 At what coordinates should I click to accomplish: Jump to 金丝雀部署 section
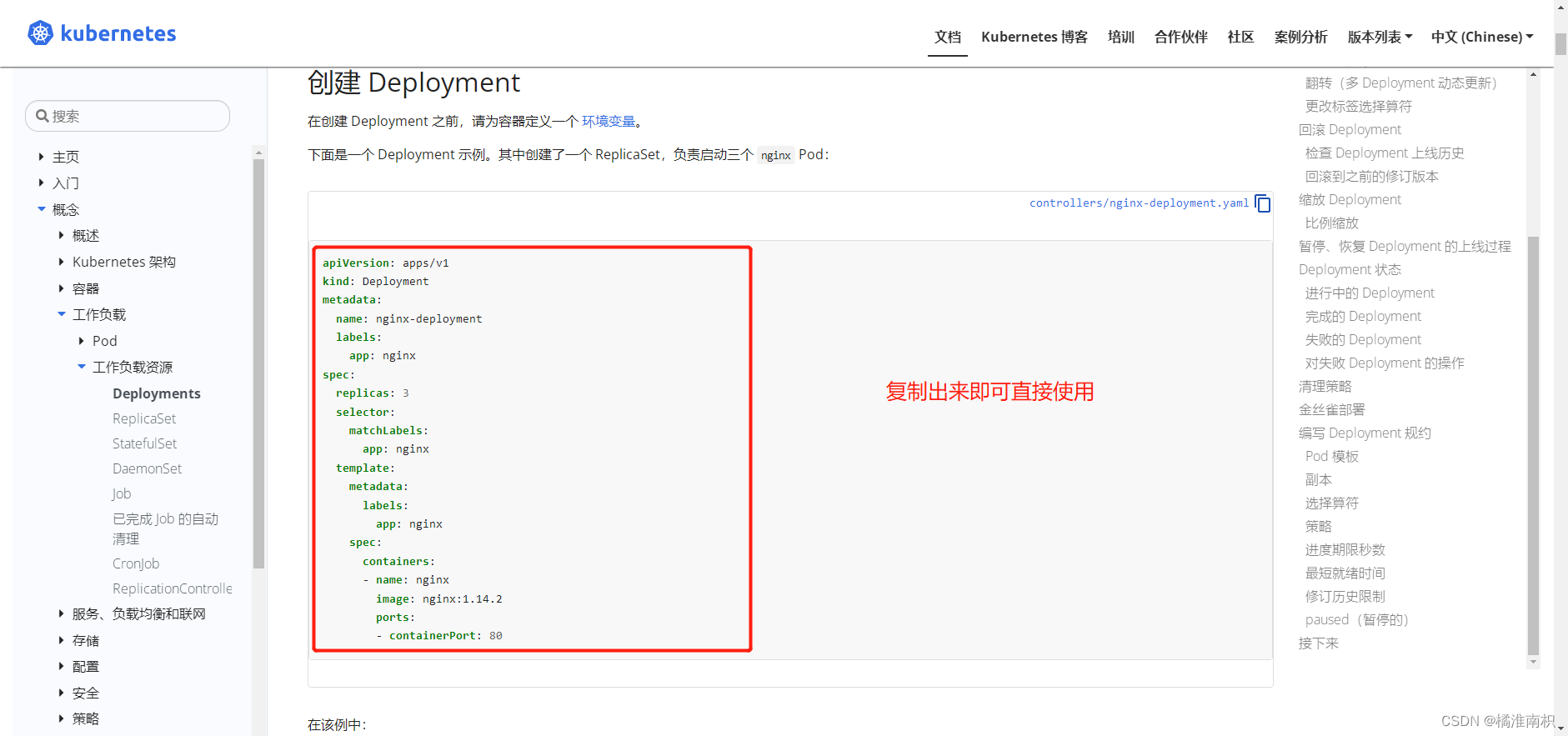(x=1332, y=410)
